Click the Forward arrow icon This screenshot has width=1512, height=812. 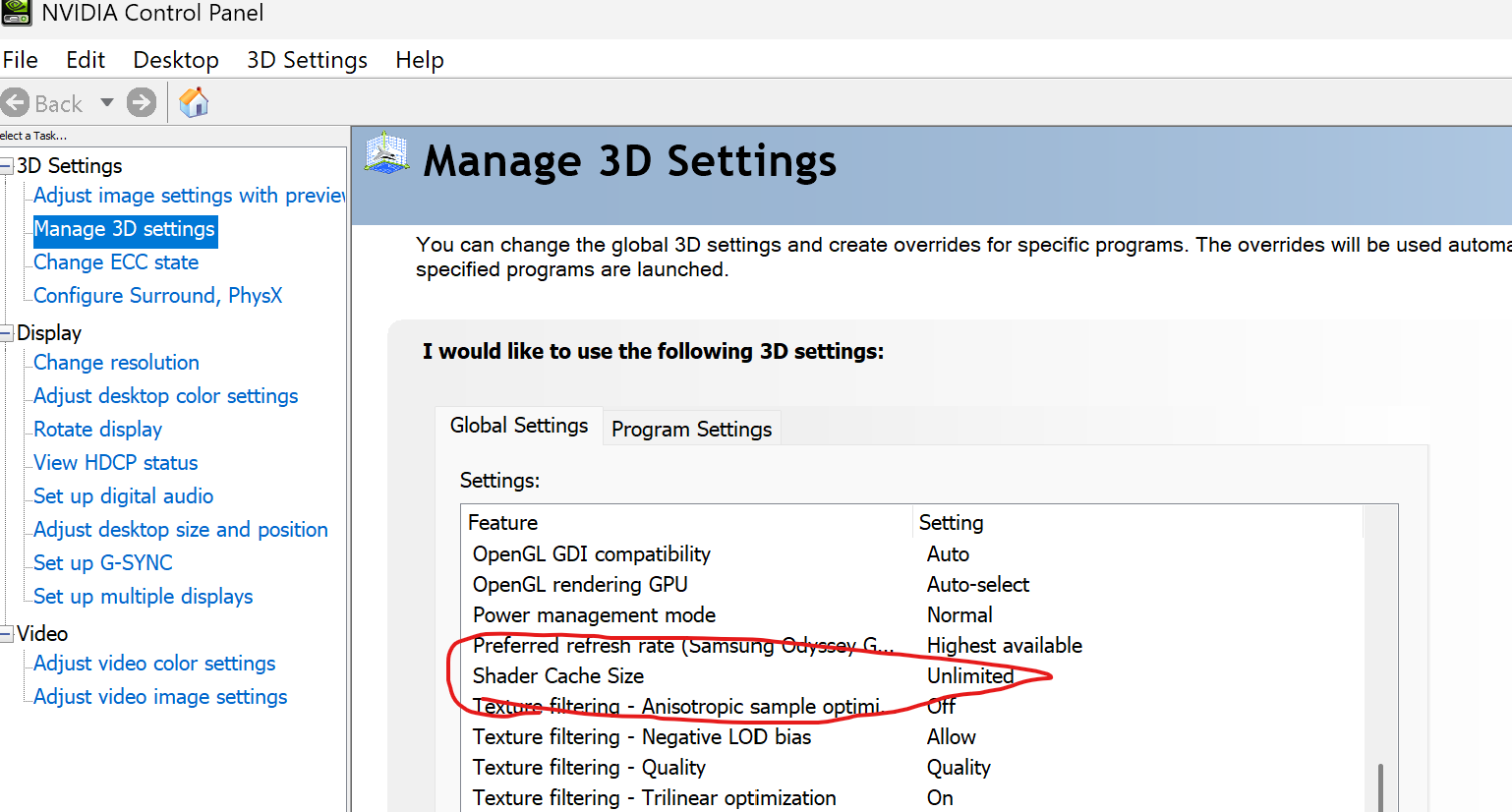pyautogui.click(x=142, y=102)
